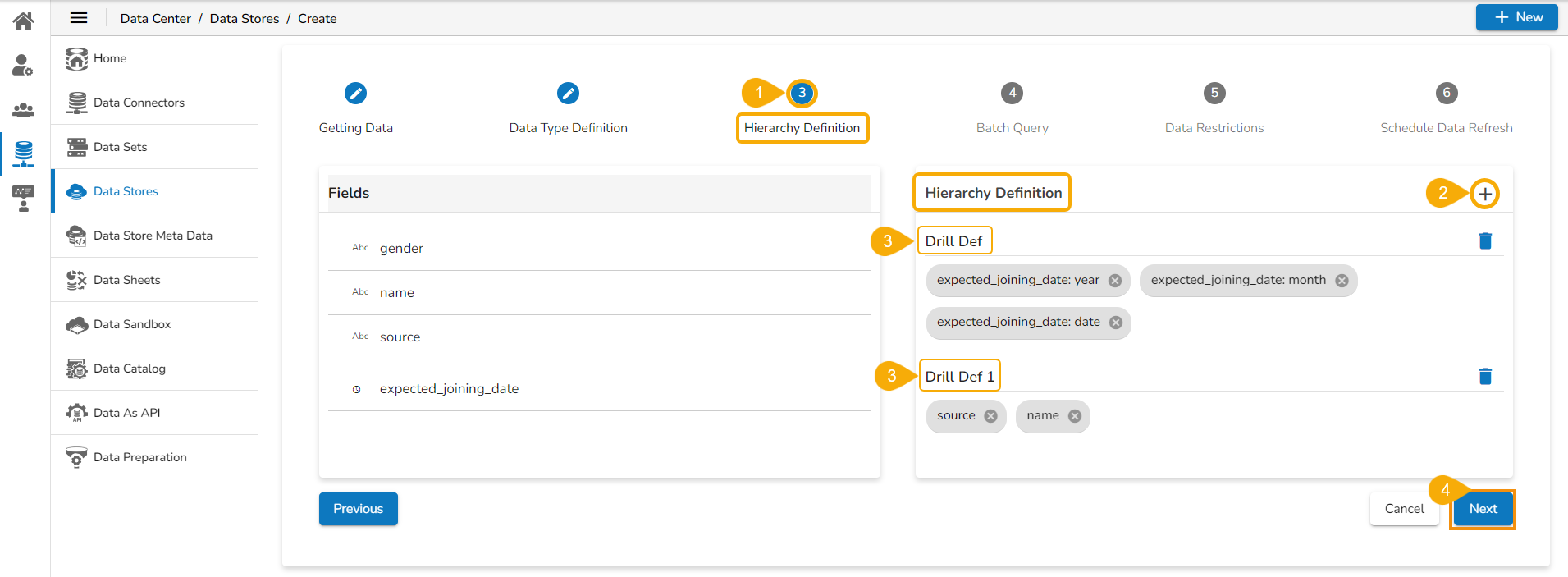Open Data Sandbox menu item
Screen dimensions: 1568x577
(x=132, y=324)
